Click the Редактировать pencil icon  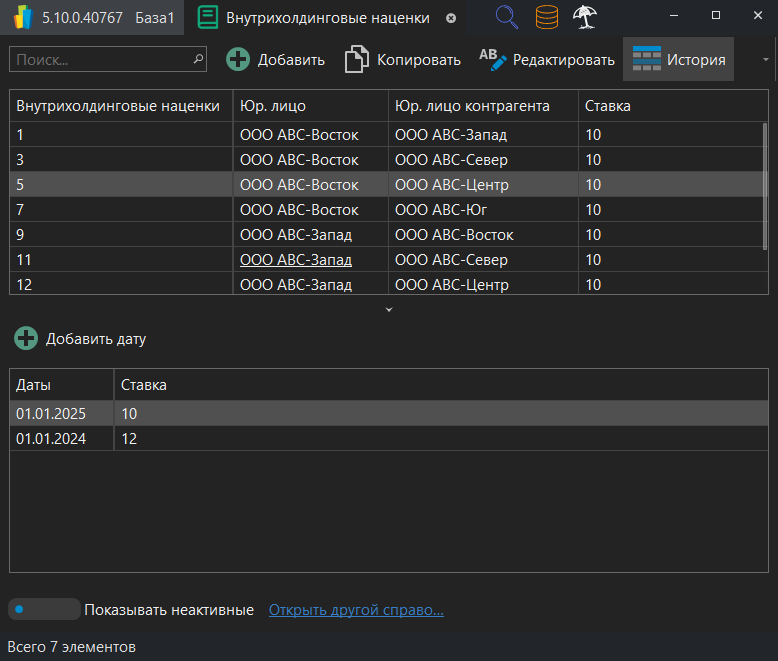[493, 59]
